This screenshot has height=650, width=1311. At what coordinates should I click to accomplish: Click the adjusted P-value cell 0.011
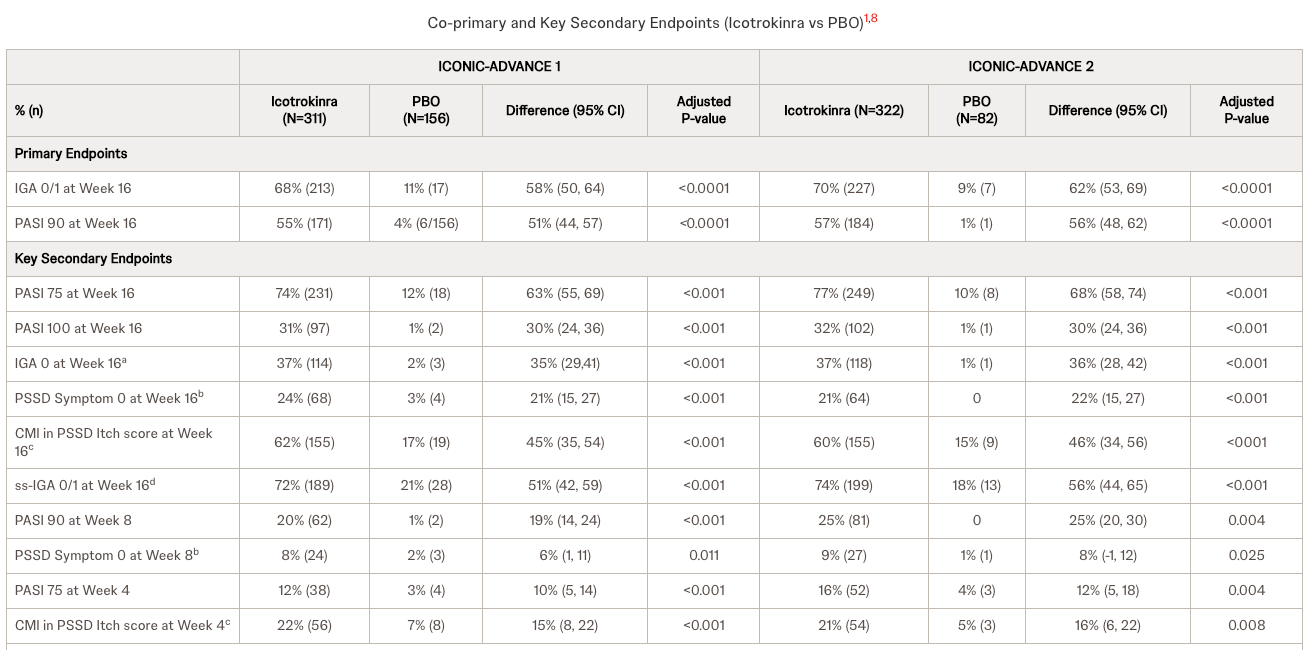coord(703,555)
